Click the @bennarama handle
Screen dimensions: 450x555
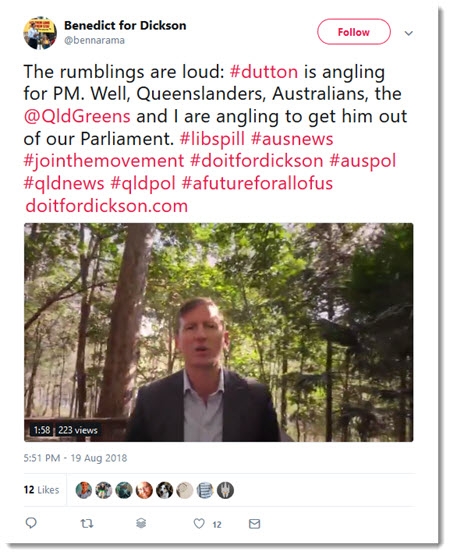click(x=94, y=40)
